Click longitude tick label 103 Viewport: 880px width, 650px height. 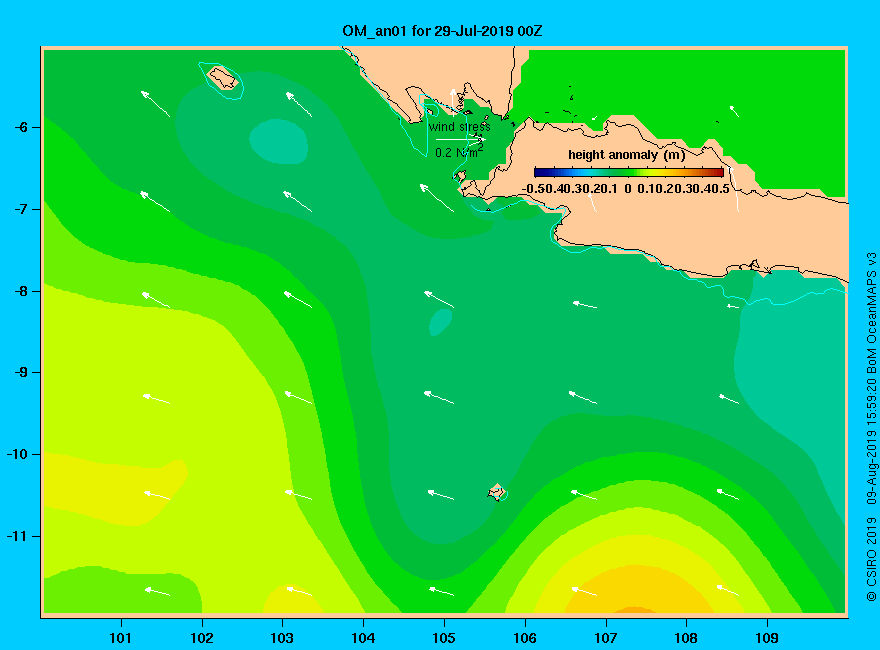[x=282, y=638]
